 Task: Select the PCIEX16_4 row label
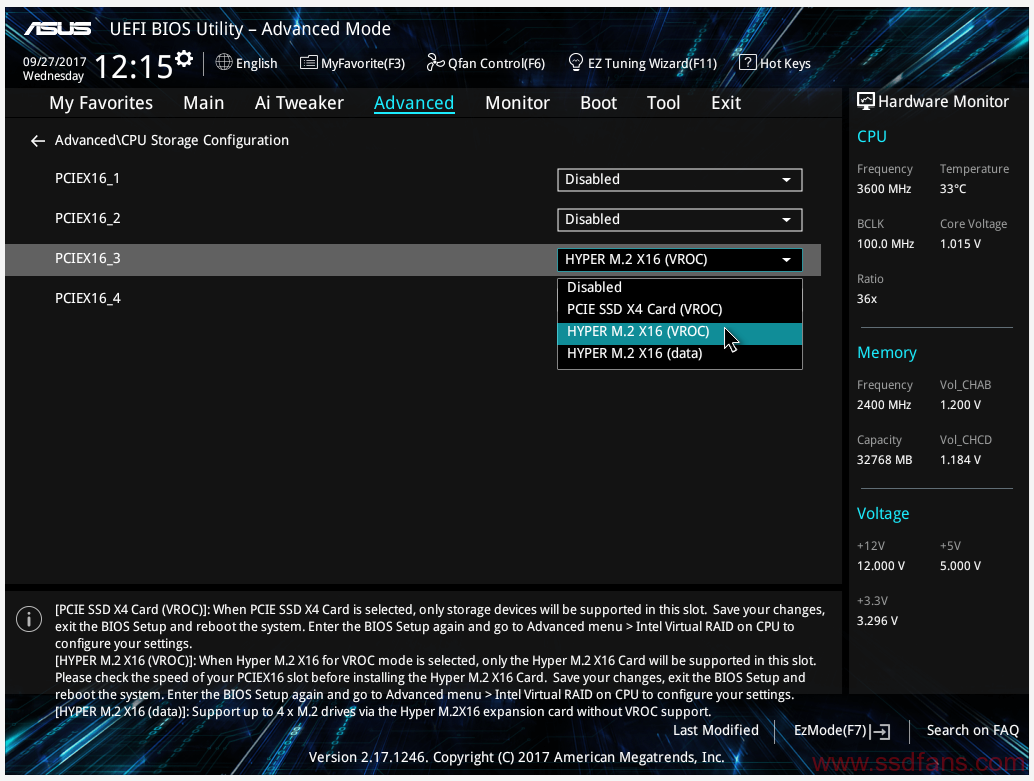click(88, 299)
